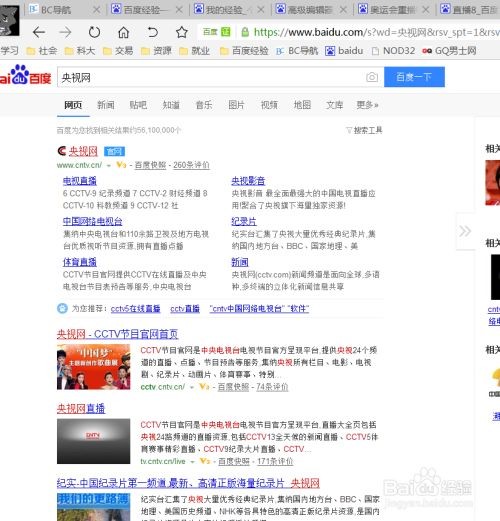Open the 资源 bookmark folder
Image resolution: width=500 pixels, height=521 pixels.
[156, 51]
